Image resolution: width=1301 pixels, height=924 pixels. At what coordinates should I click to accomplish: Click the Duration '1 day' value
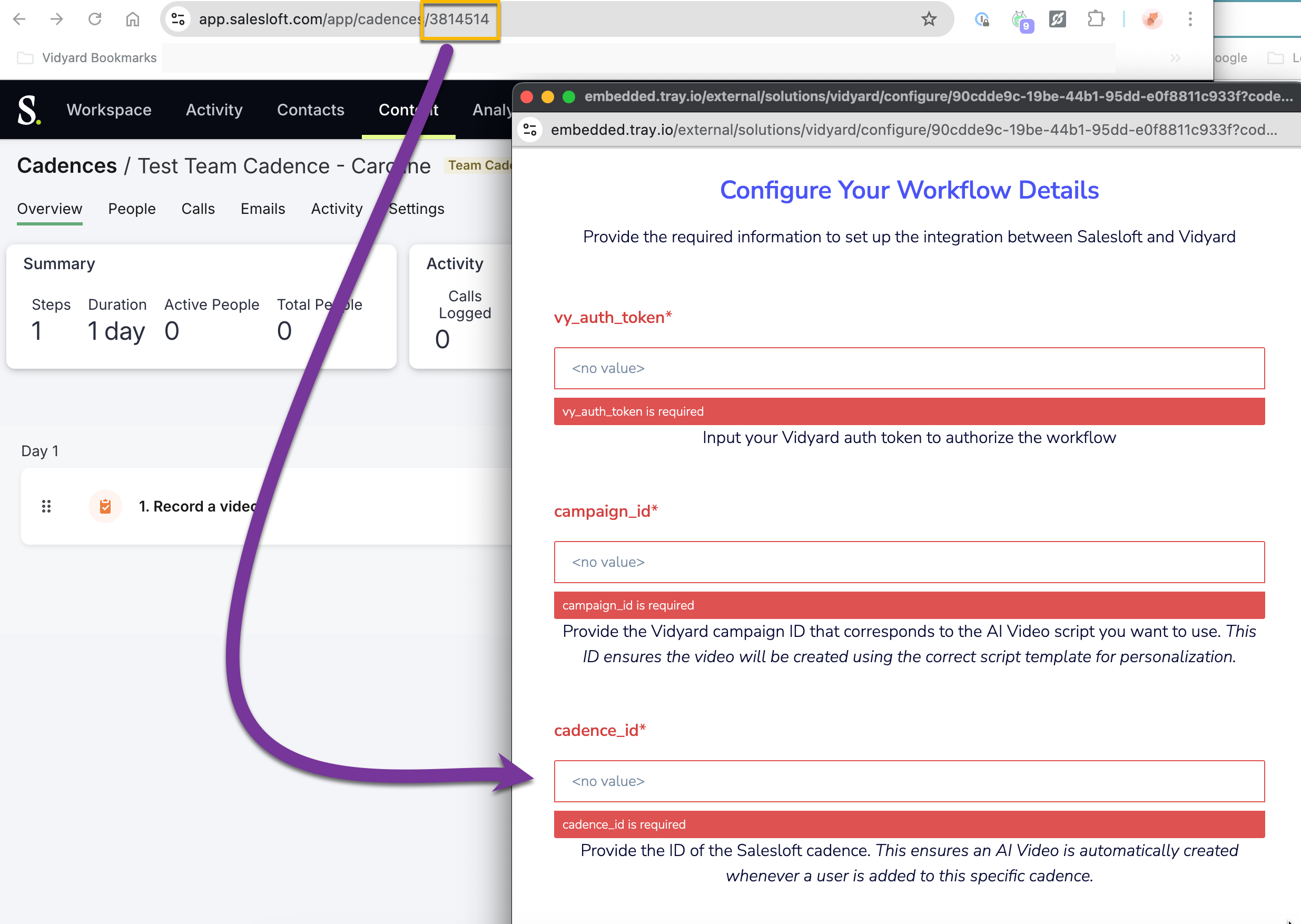click(116, 331)
